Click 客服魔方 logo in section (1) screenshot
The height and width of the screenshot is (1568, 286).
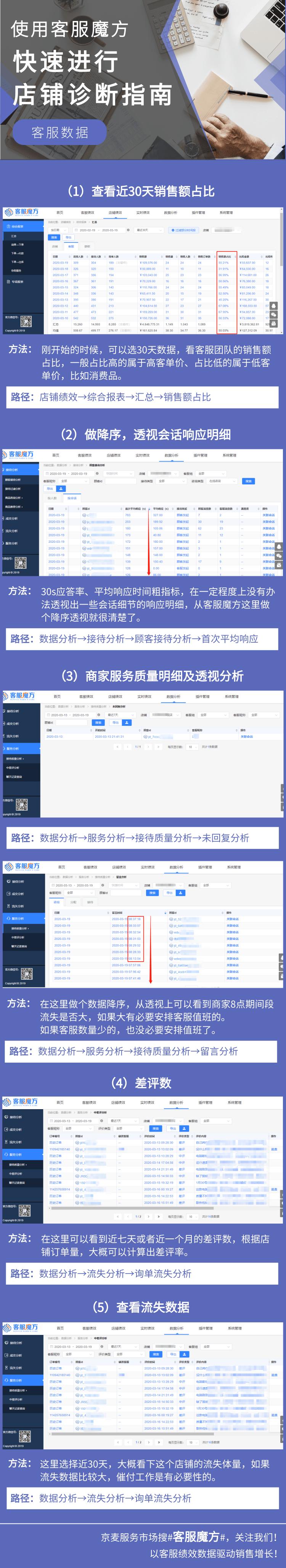22,212
